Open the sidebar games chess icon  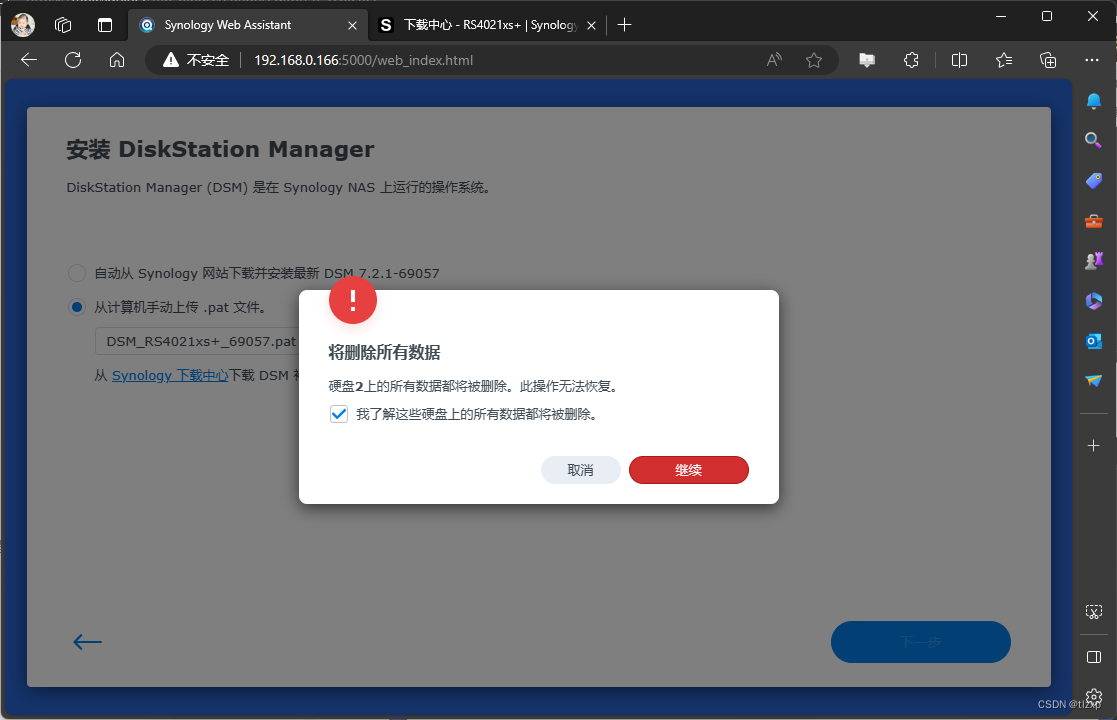coord(1093,261)
